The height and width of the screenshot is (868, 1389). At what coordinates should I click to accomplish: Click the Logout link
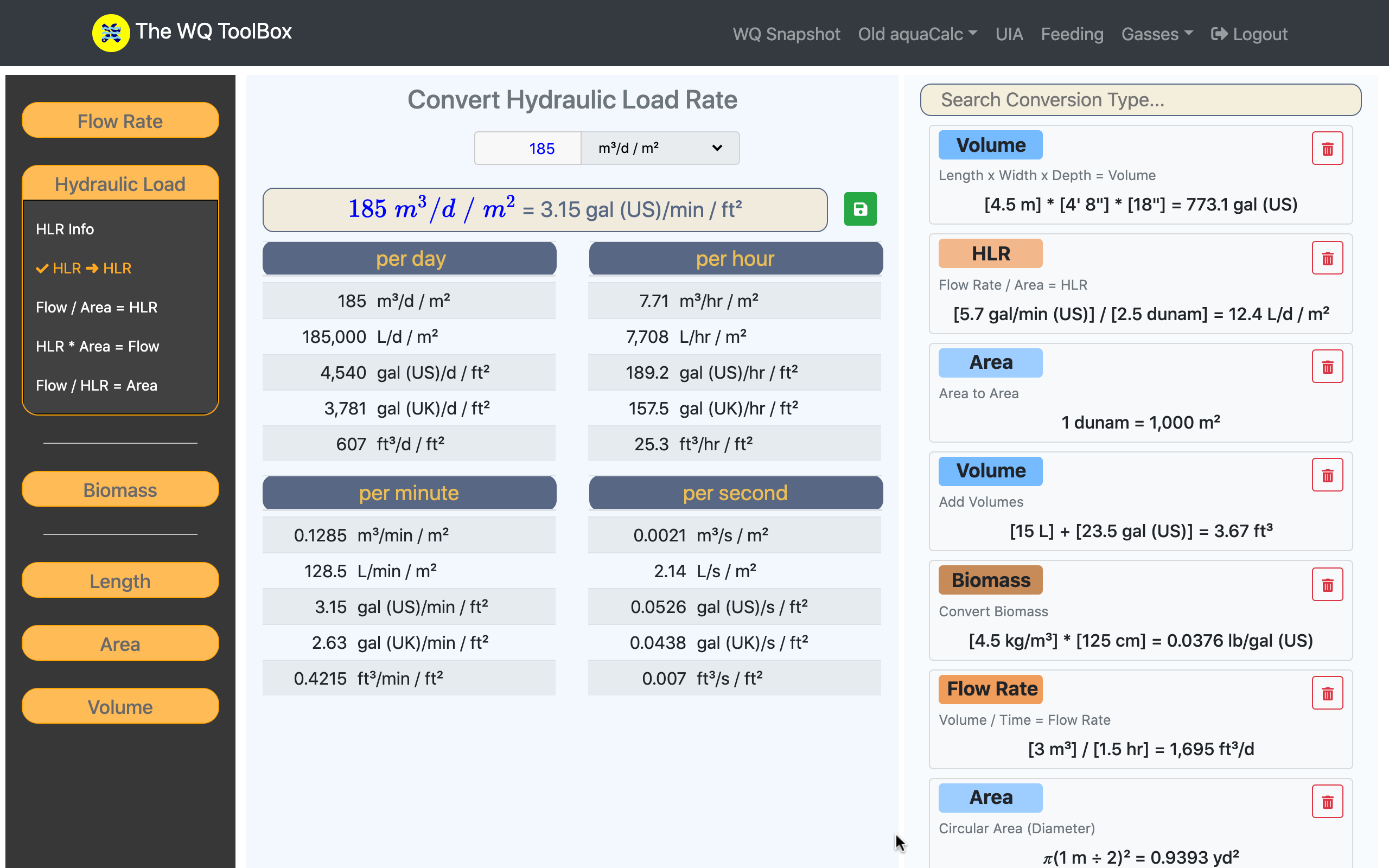1249,34
